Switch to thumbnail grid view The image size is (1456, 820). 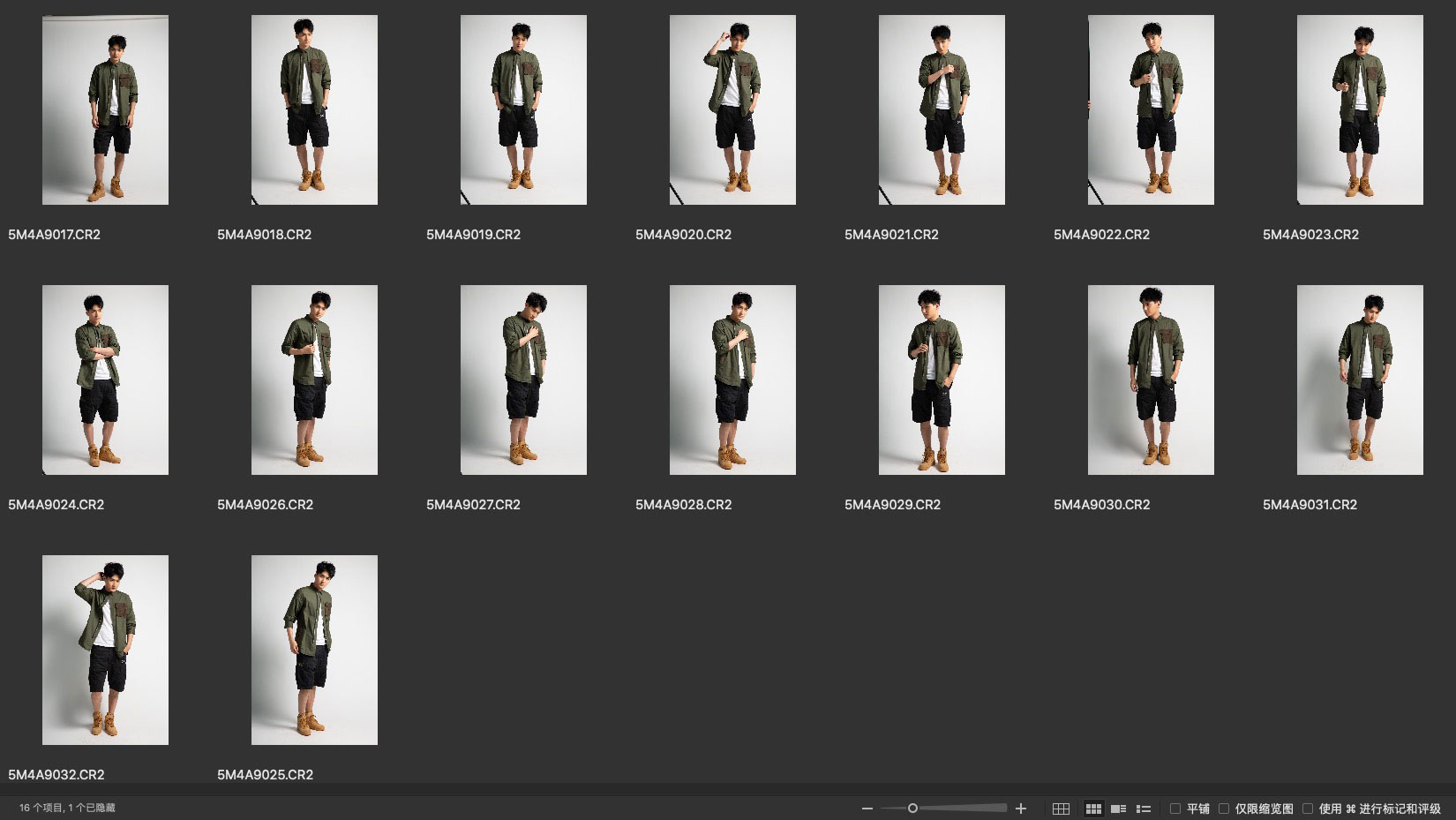point(1093,809)
